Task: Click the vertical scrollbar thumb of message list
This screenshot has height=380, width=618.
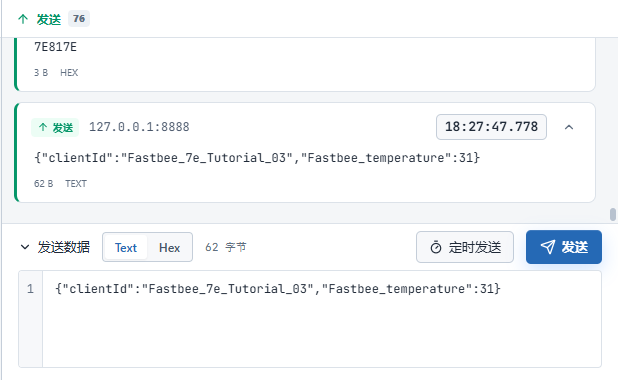Action: click(x=612, y=214)
